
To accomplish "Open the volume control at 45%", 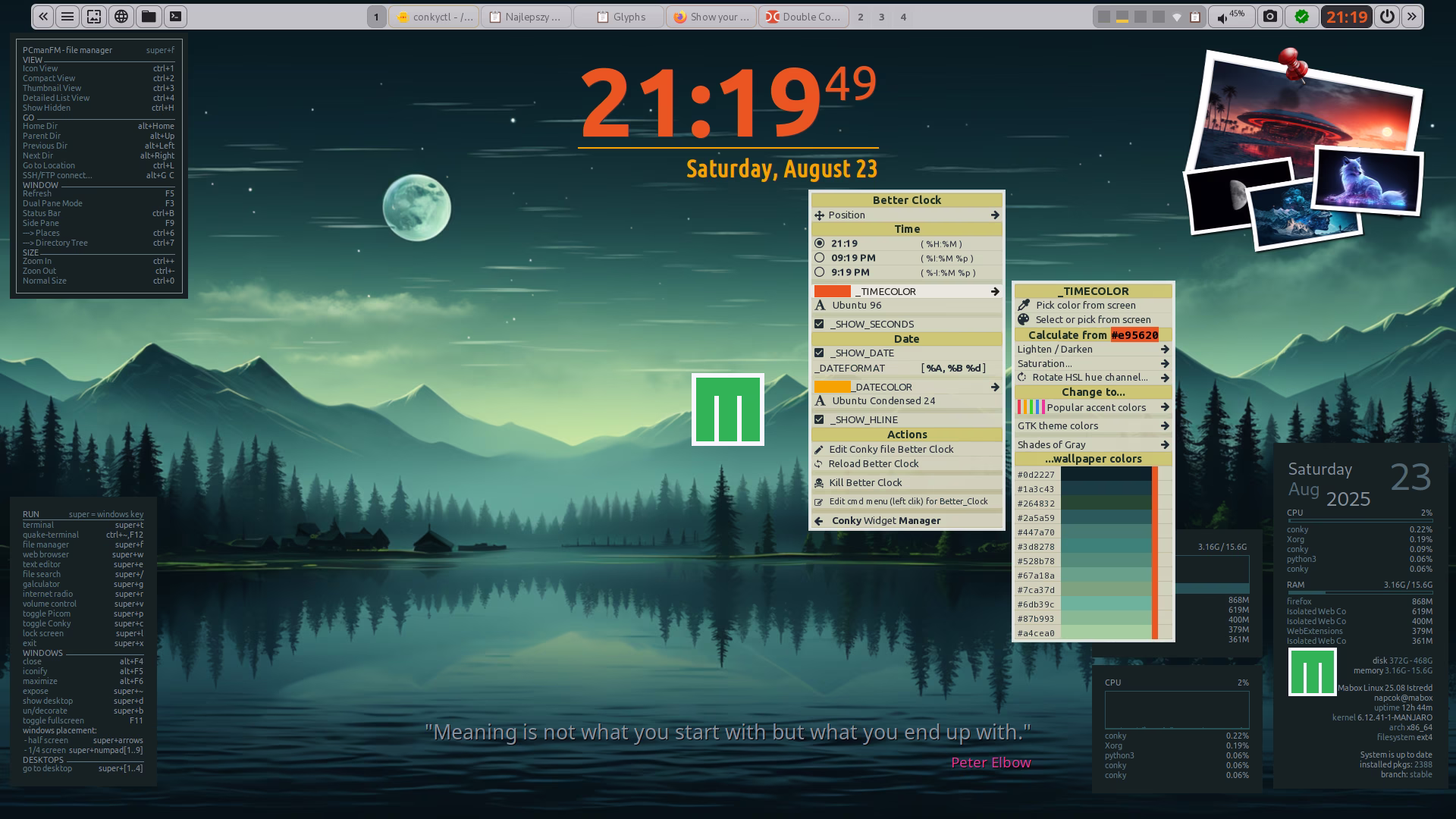I will 1231,16.
